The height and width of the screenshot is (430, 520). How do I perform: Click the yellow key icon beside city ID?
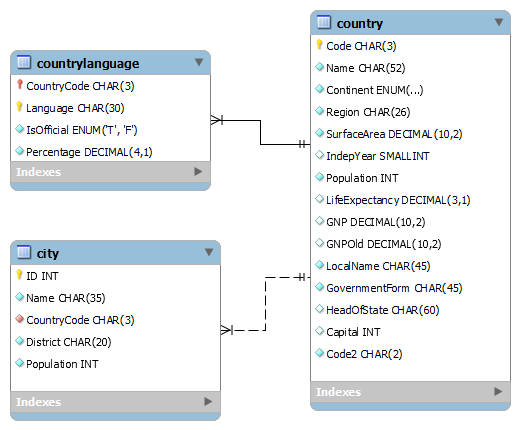tap(19, 275)
